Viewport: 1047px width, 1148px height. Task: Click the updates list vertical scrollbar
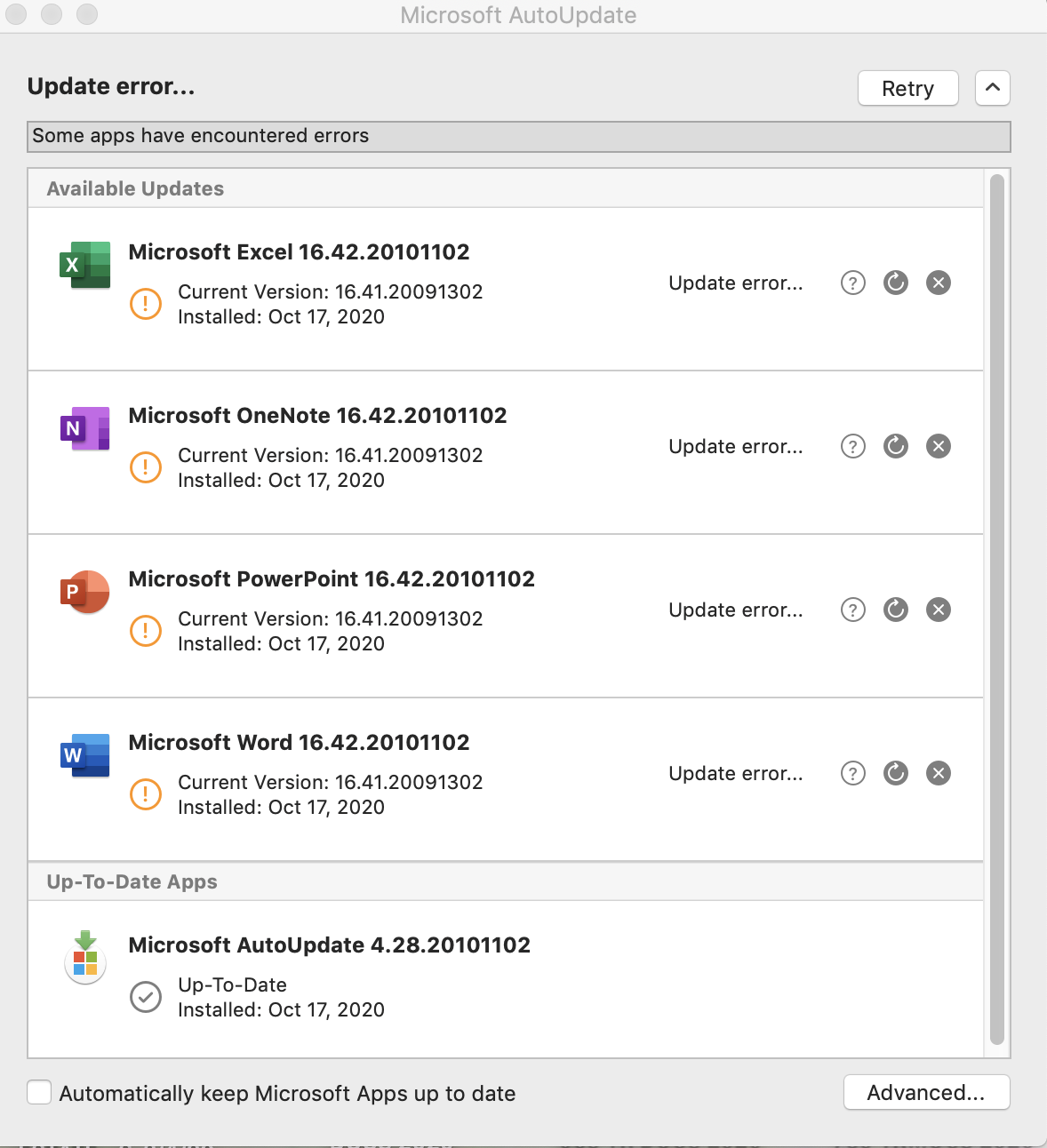997,610
